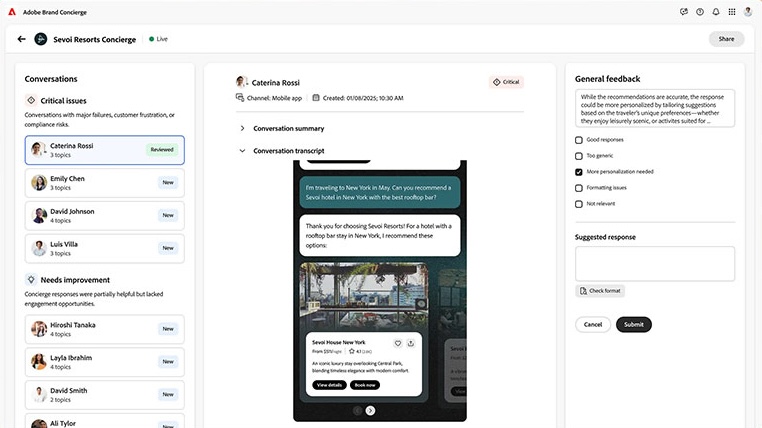The width and height of the screenshot is (762, 428).
Task: Click the calendar icon next to Created date
Action: (316, 98)
